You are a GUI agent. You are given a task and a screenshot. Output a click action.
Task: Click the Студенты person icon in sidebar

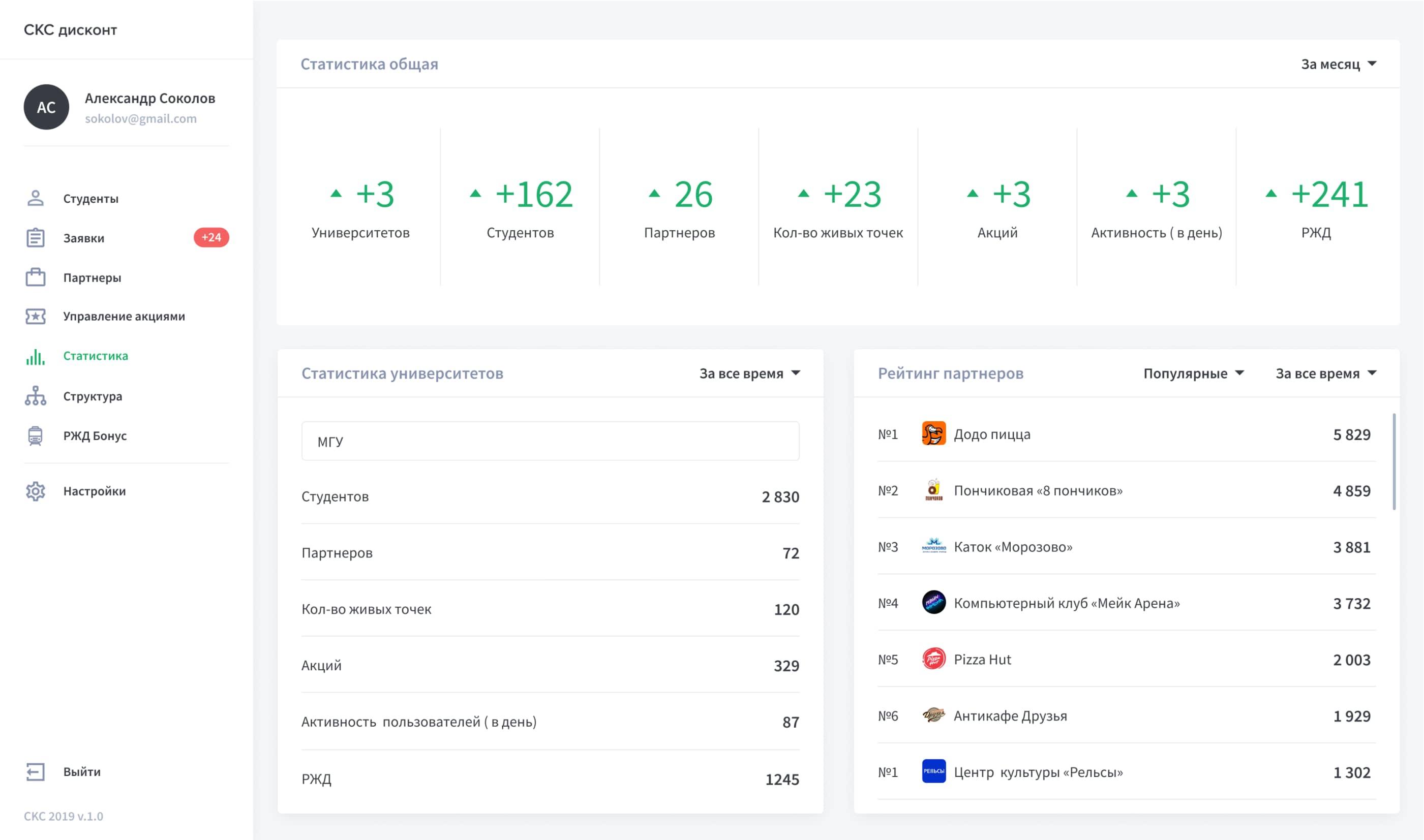(x=35, y=198)
